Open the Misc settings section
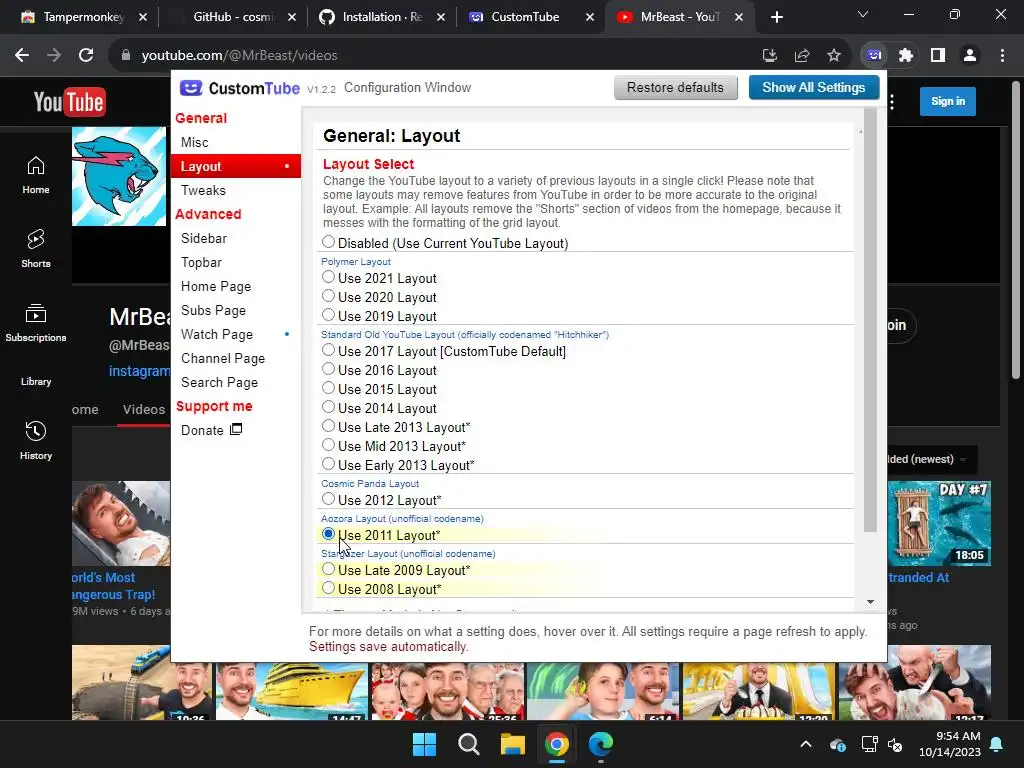1024x768 pixels. (235, 142)
